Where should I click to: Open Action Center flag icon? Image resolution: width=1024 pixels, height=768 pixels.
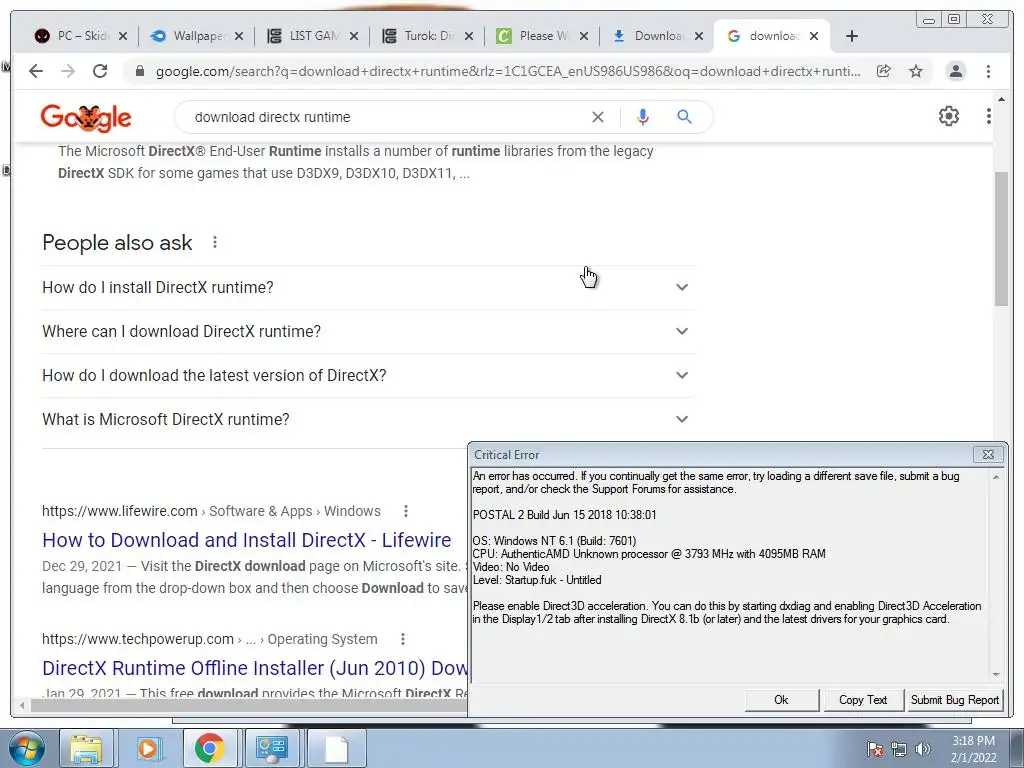coord(875,749)
